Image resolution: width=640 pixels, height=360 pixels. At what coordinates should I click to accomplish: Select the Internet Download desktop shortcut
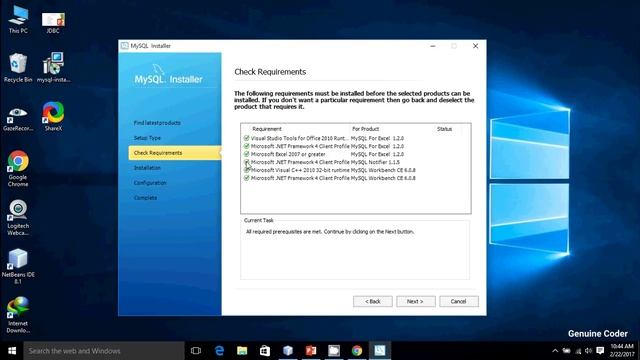(18, 315)
